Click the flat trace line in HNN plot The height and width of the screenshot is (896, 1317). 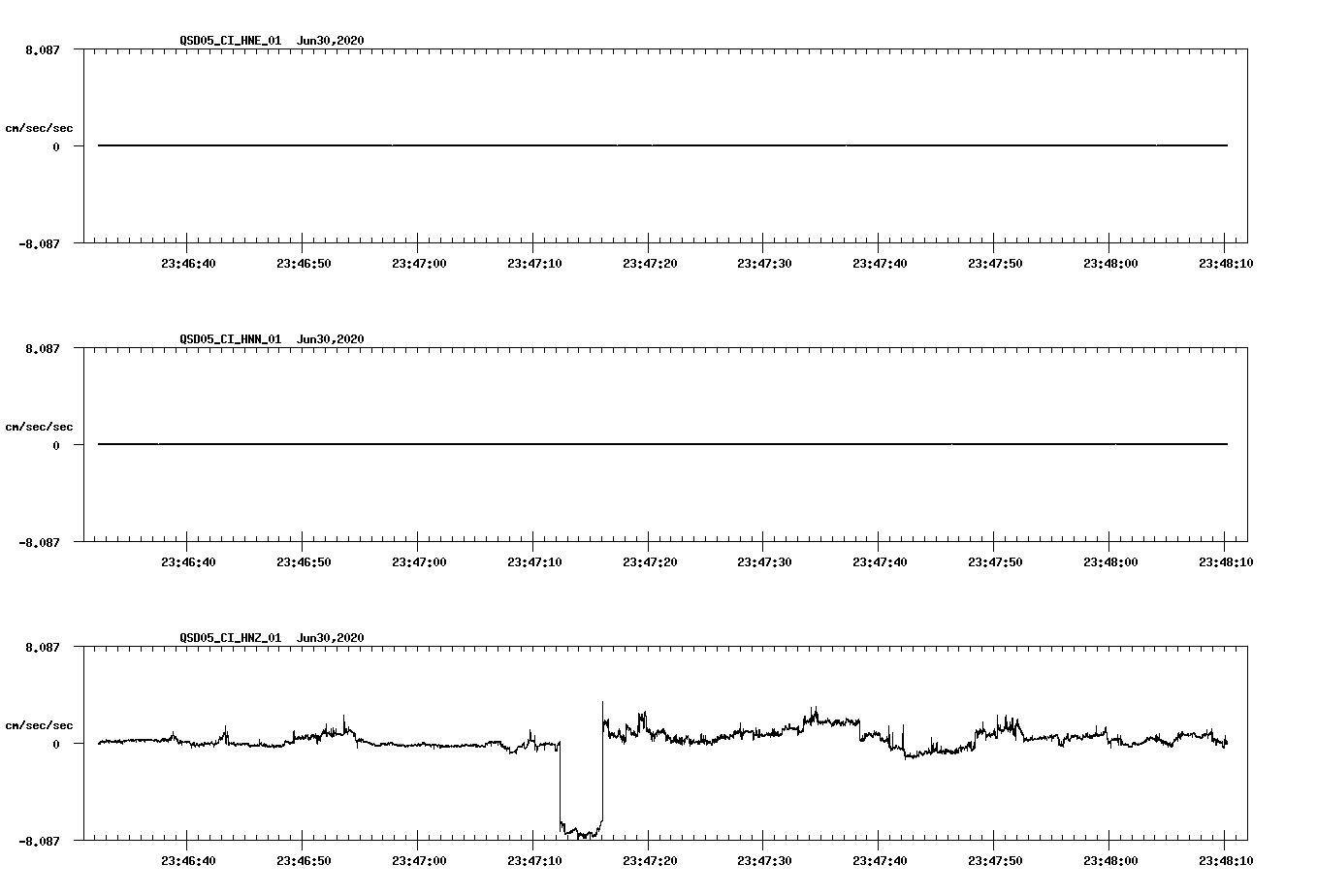tap(662, 444)
